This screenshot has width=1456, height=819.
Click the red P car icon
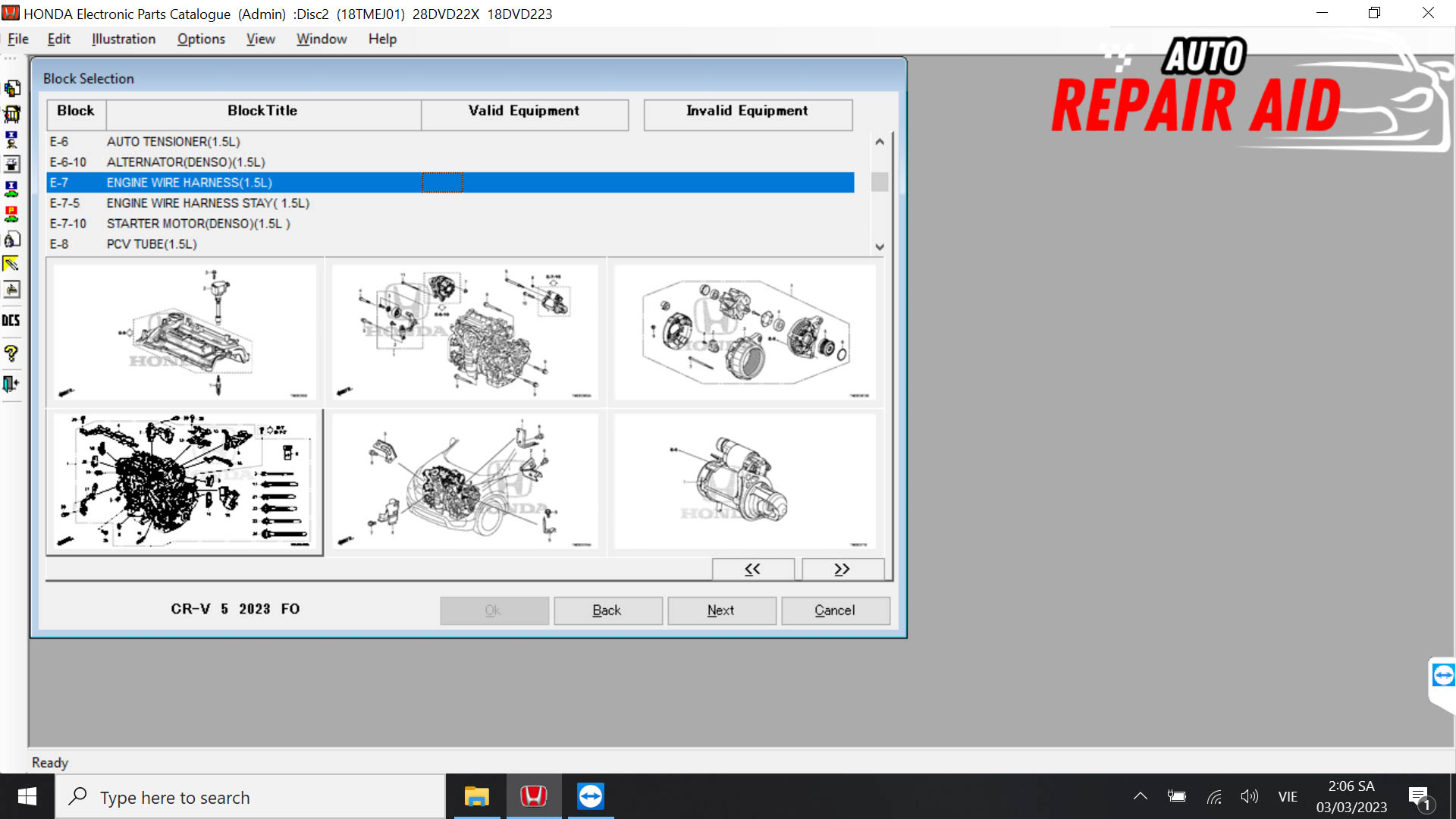12,215
